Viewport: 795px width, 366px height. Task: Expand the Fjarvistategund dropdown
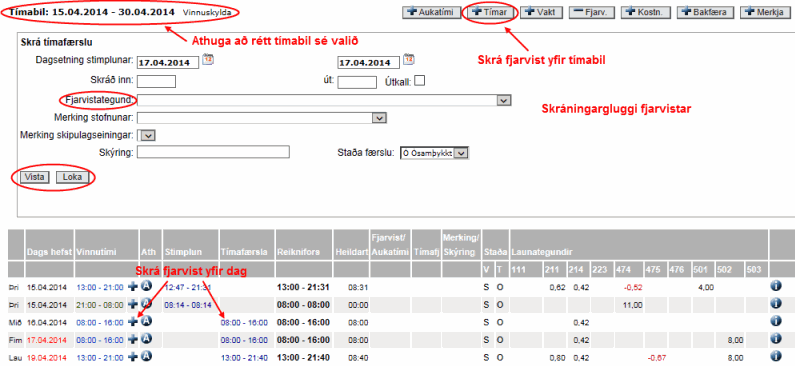tap(503, 100)
